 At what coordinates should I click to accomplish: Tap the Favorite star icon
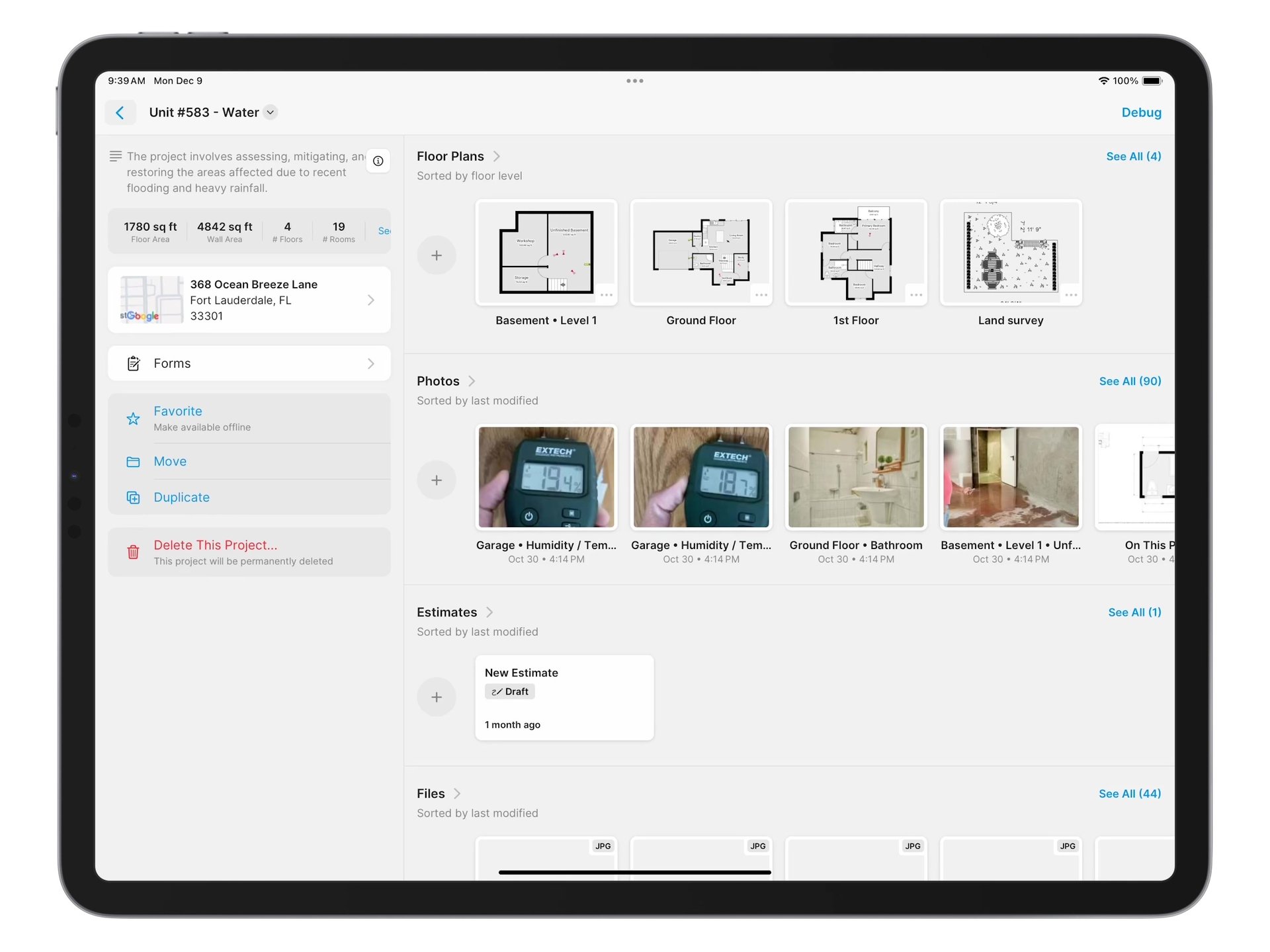click(133, 419)
